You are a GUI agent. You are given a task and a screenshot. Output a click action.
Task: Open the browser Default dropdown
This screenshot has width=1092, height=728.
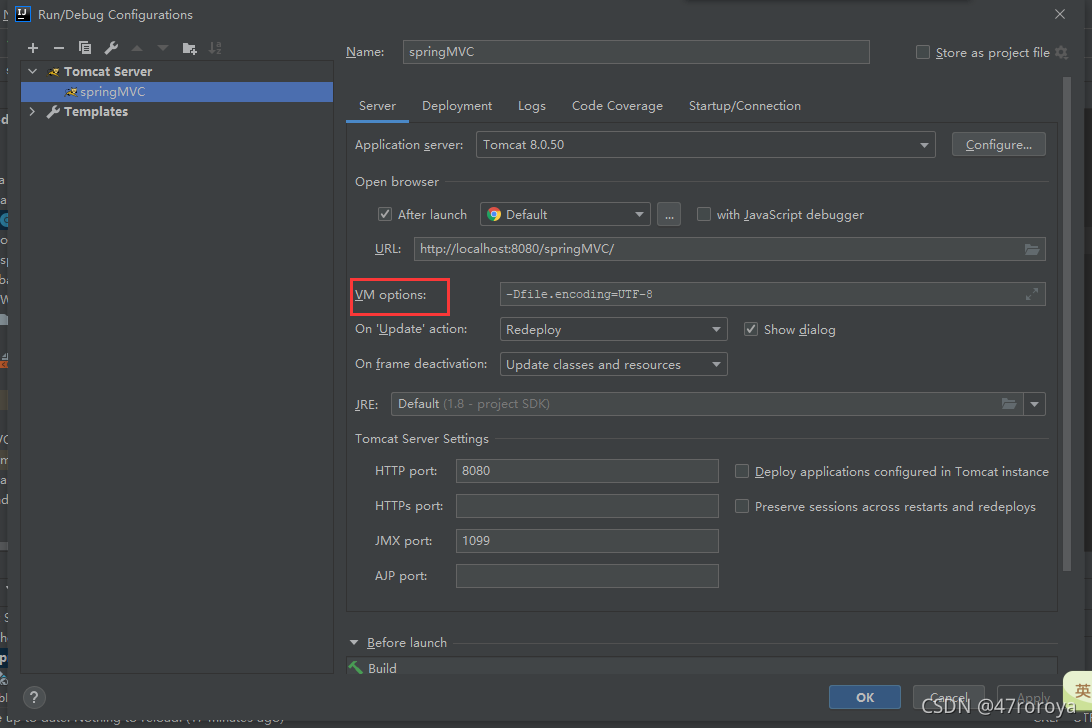tap(565, 215)
